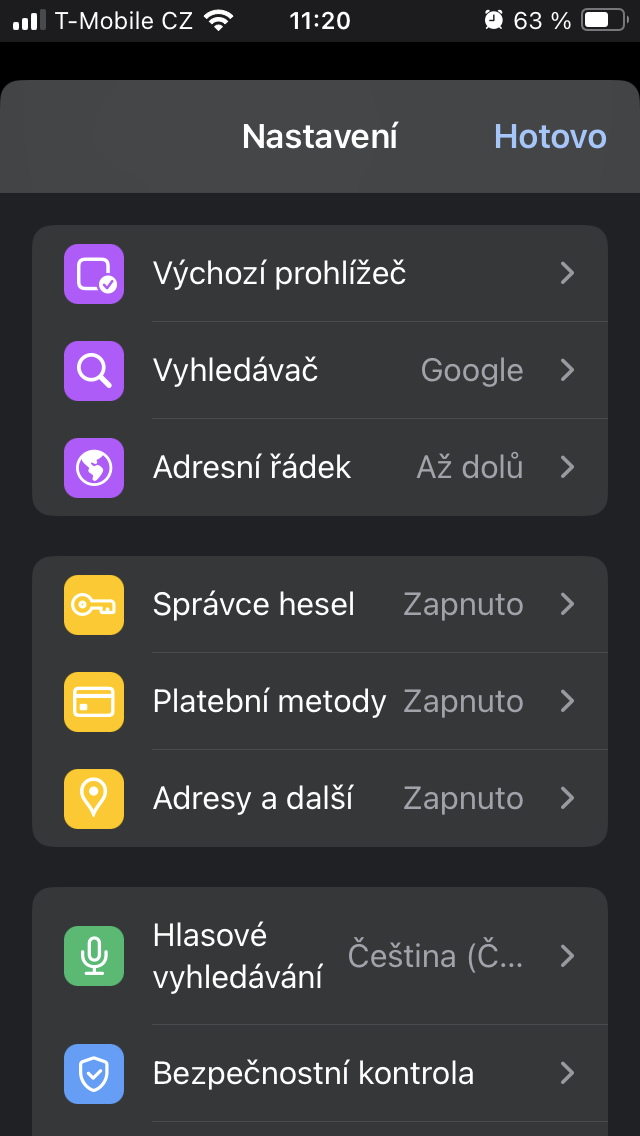Image resolution: width=640 pixels, height=1136 pixels.
Task: Tap the voice search microphone icon
Action: pyautogui.click(x=94, y=956)
